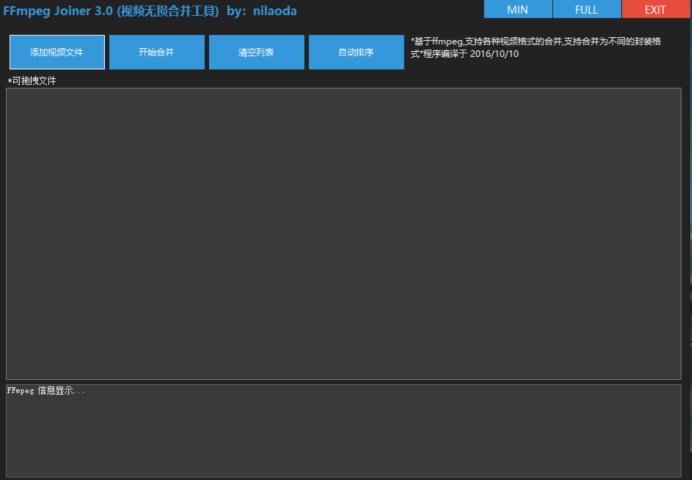Viewport: 693px width, 481px height.
Task: Close the app via EXIT button
Action: point(655,9)
